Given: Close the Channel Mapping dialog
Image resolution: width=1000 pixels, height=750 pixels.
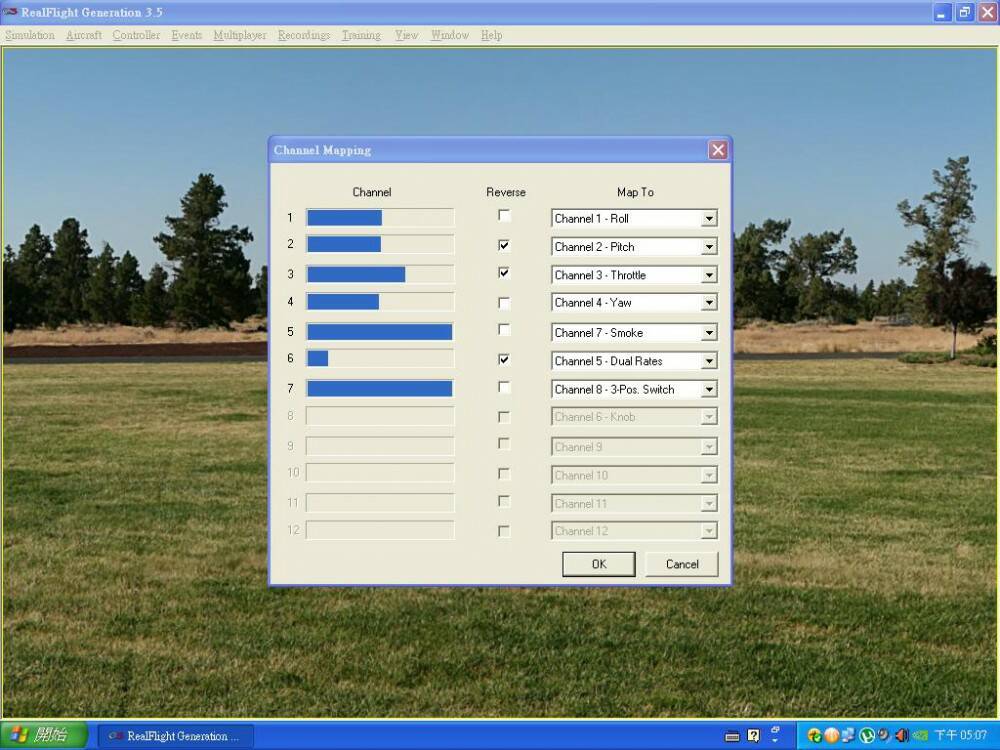Looking at the screenshot, I should click(717, 150).
